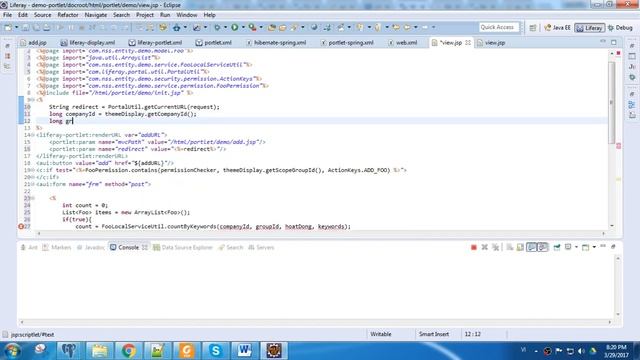Open the Debug button dropdown arrow
Screen dimensions: 640x360
[x=225, y=27]
